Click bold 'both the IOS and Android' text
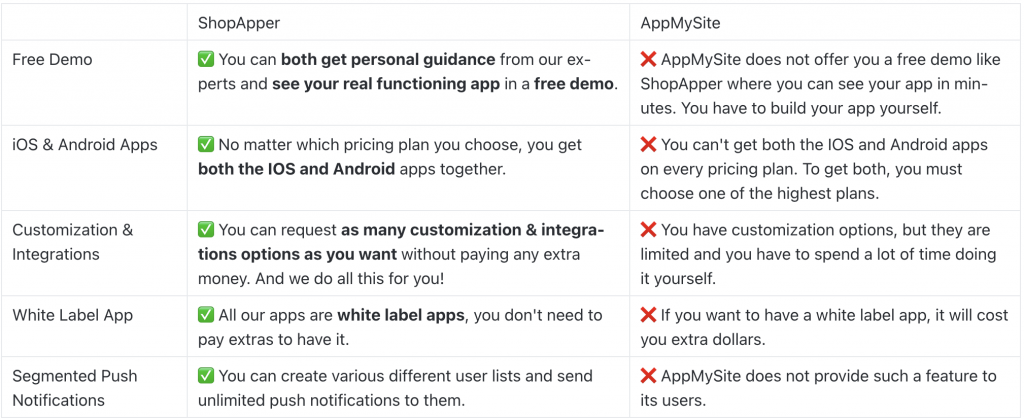This screenshot has width=1024, height=419. click(x=296, y=169)
